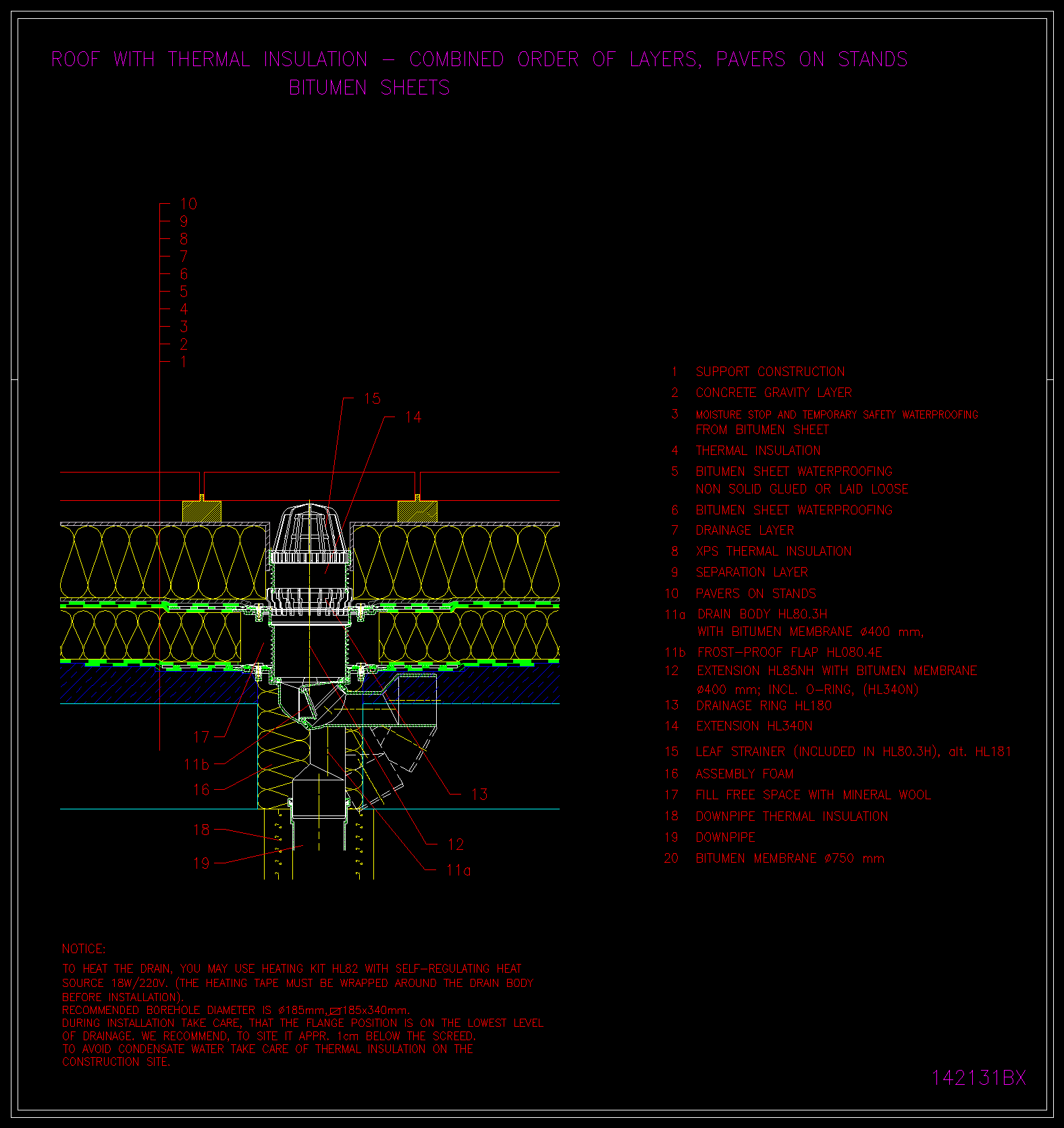Viewport: 1064px width, 1128px height.
Task: Click layer callout number 5
Action: (x=184, y=292)
